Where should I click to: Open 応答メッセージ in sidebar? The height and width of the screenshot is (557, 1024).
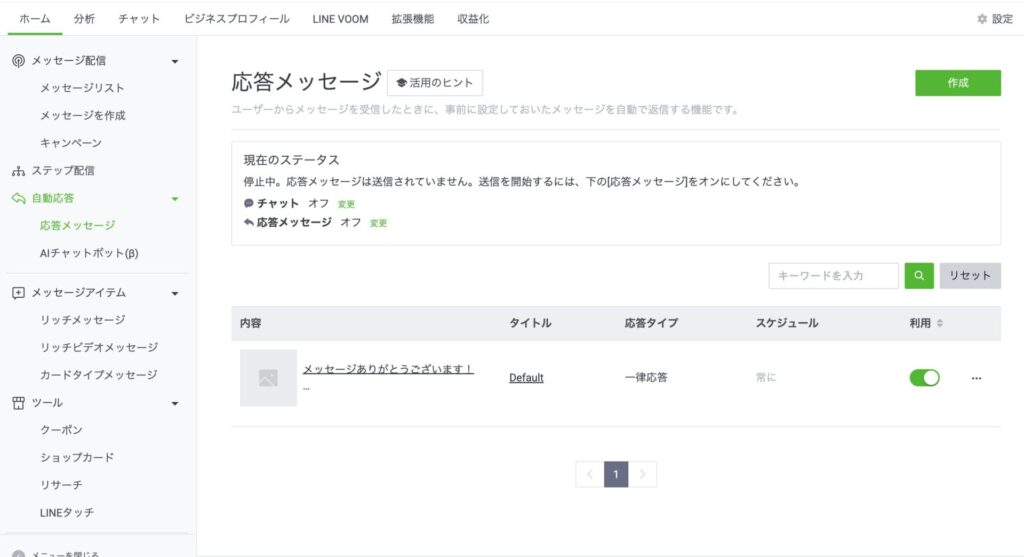coord(78,226)
